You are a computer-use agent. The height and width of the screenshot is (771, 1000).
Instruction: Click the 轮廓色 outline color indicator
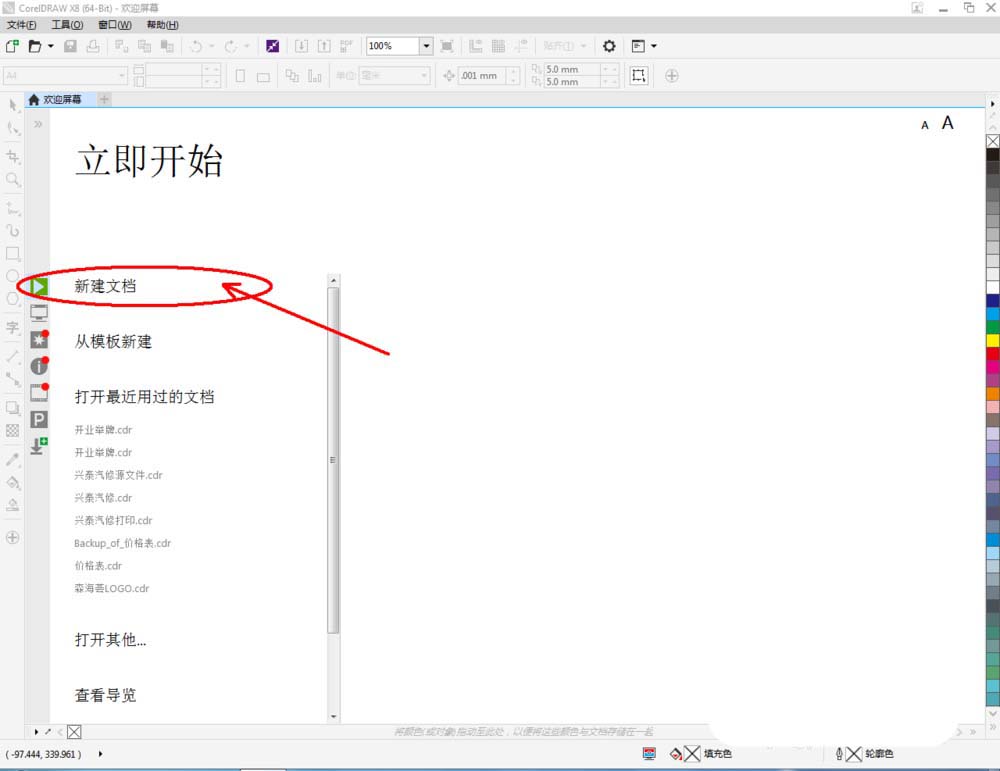click(x=864, y=754)
